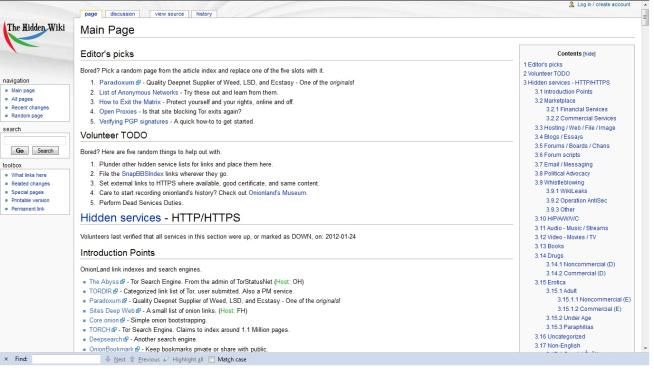Click the vertical scrollbar thumb
The image size is (654, 369).
pos(645,17)
